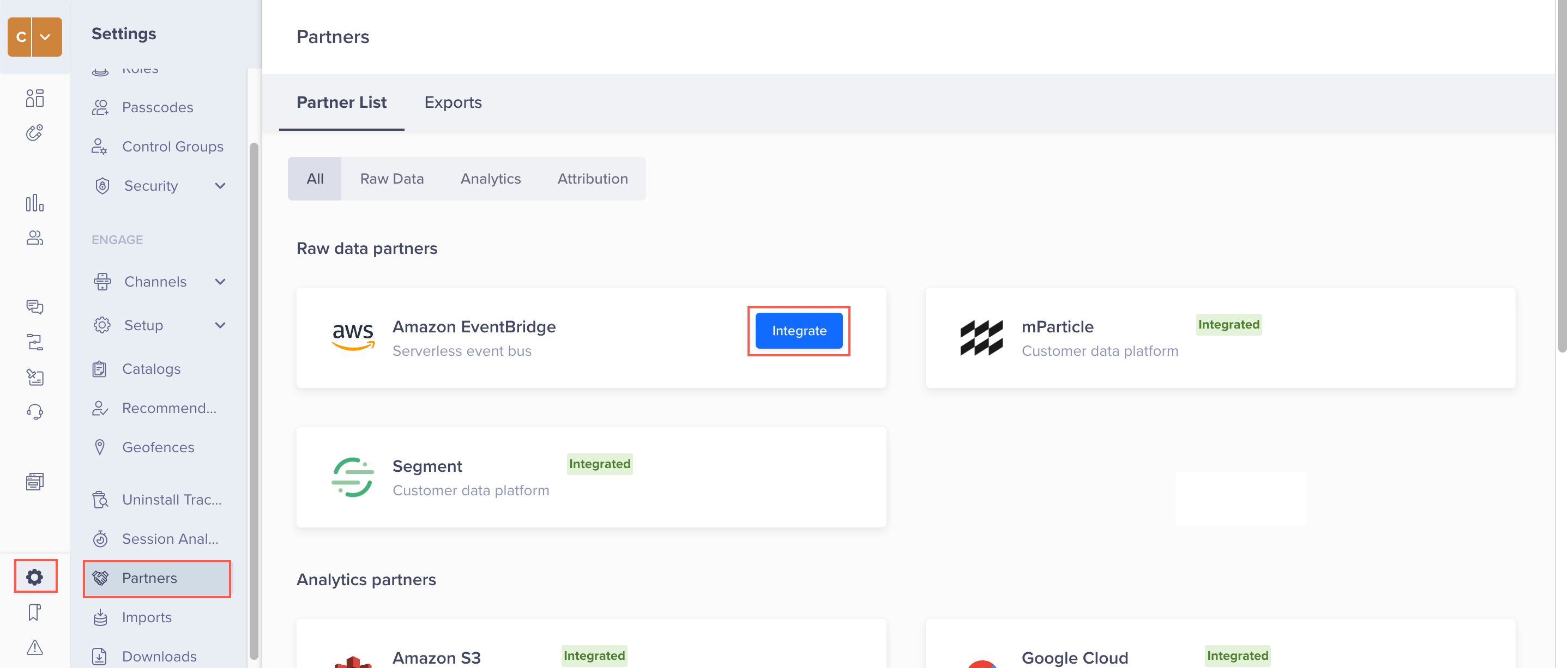Click the warning triangle icon

35,647
